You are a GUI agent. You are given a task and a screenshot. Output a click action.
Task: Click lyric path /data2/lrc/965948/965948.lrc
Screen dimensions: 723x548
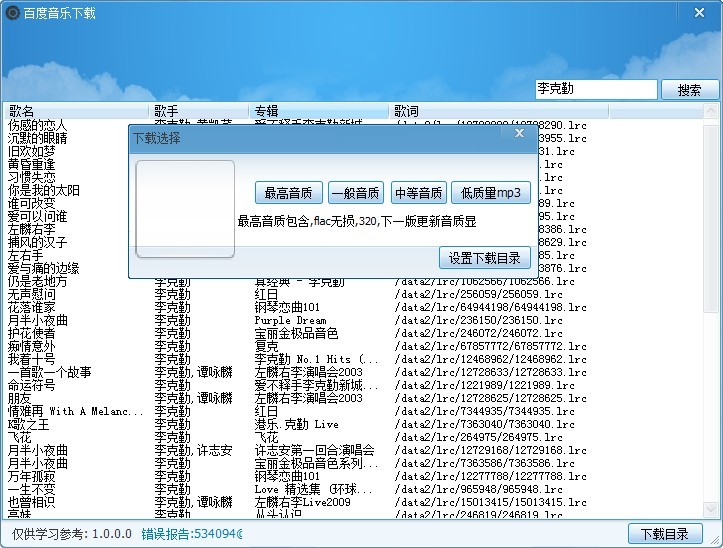479,489
